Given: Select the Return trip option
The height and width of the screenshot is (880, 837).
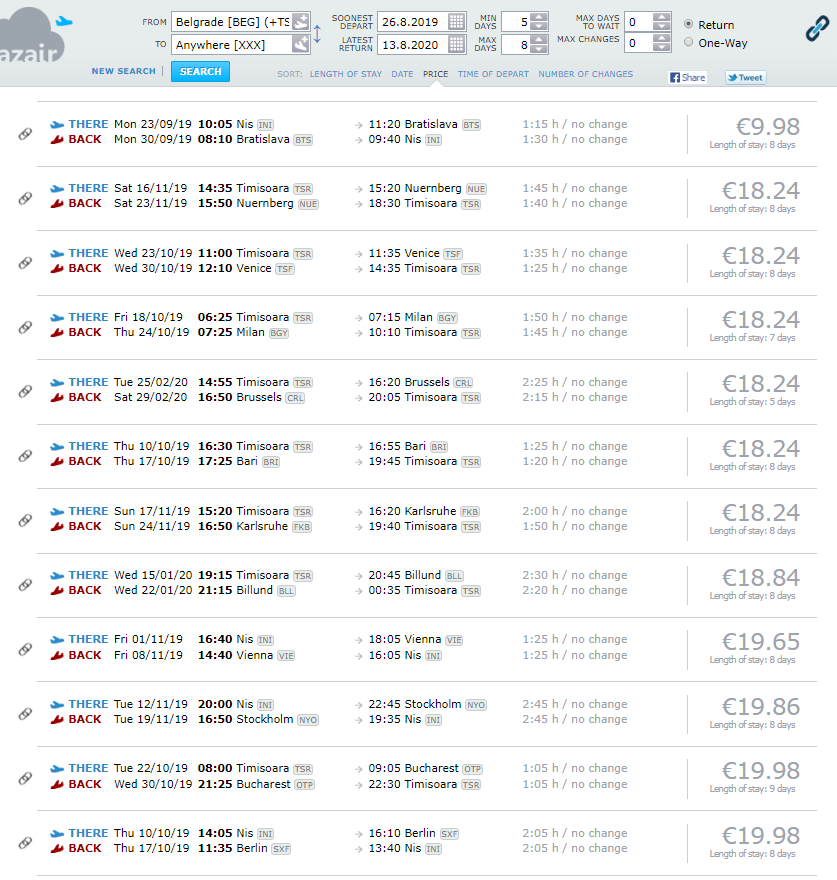Looking at the screenshot, I should (x=688, y=24).
